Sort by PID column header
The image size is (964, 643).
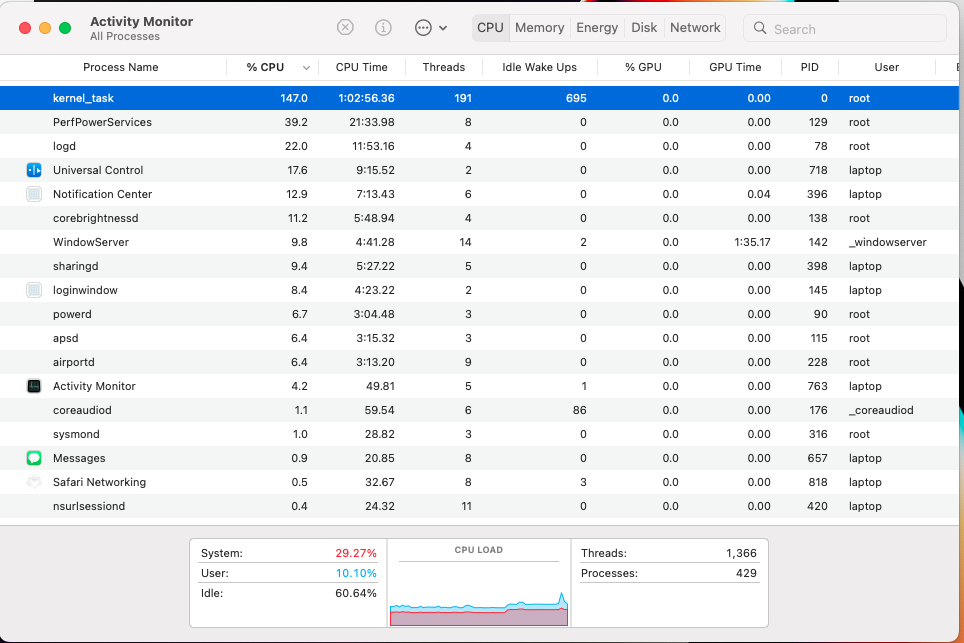[809, 68]
